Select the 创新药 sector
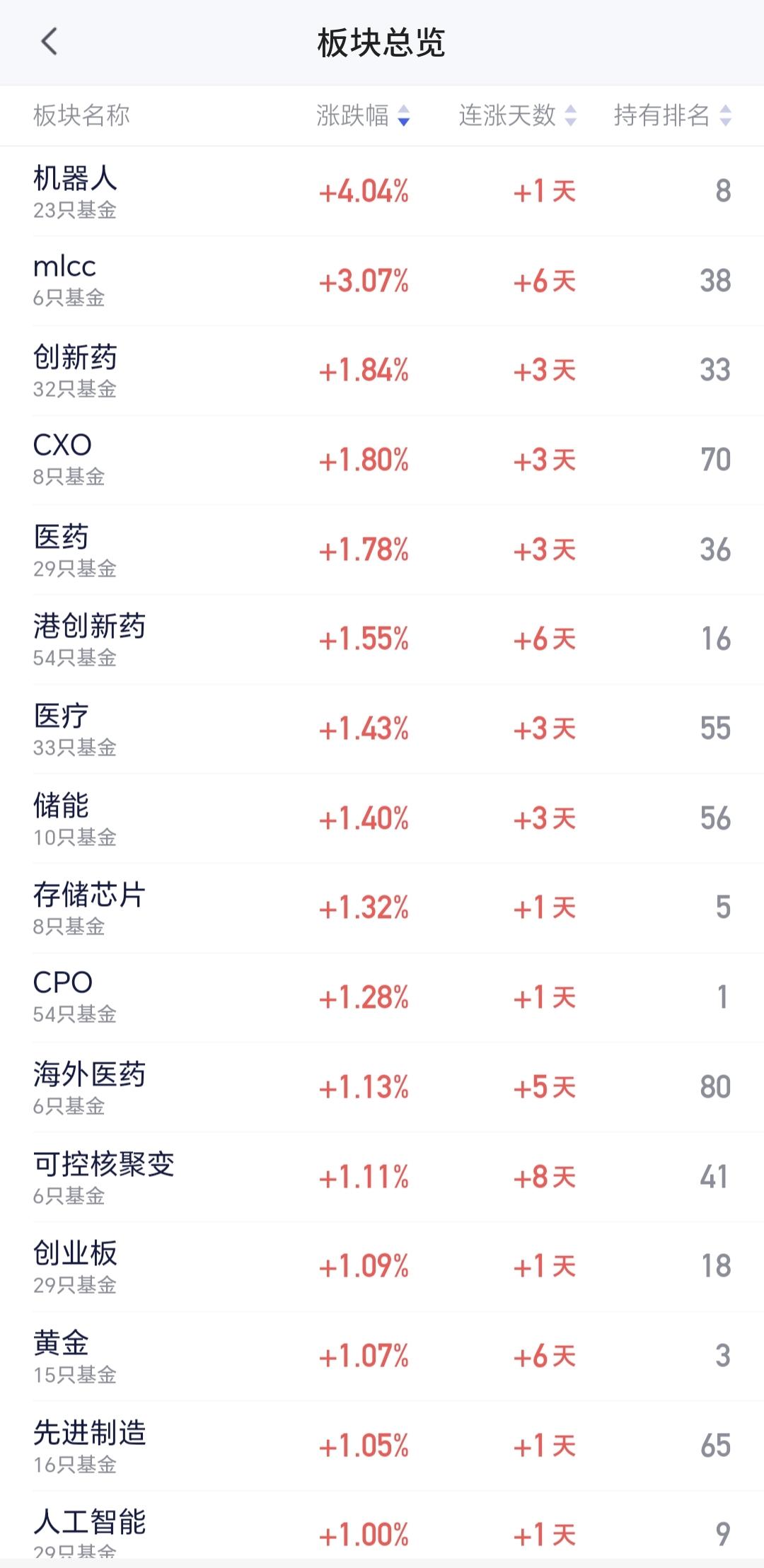Viewport: 764px width, 1568px height. [x=382, y=371]
